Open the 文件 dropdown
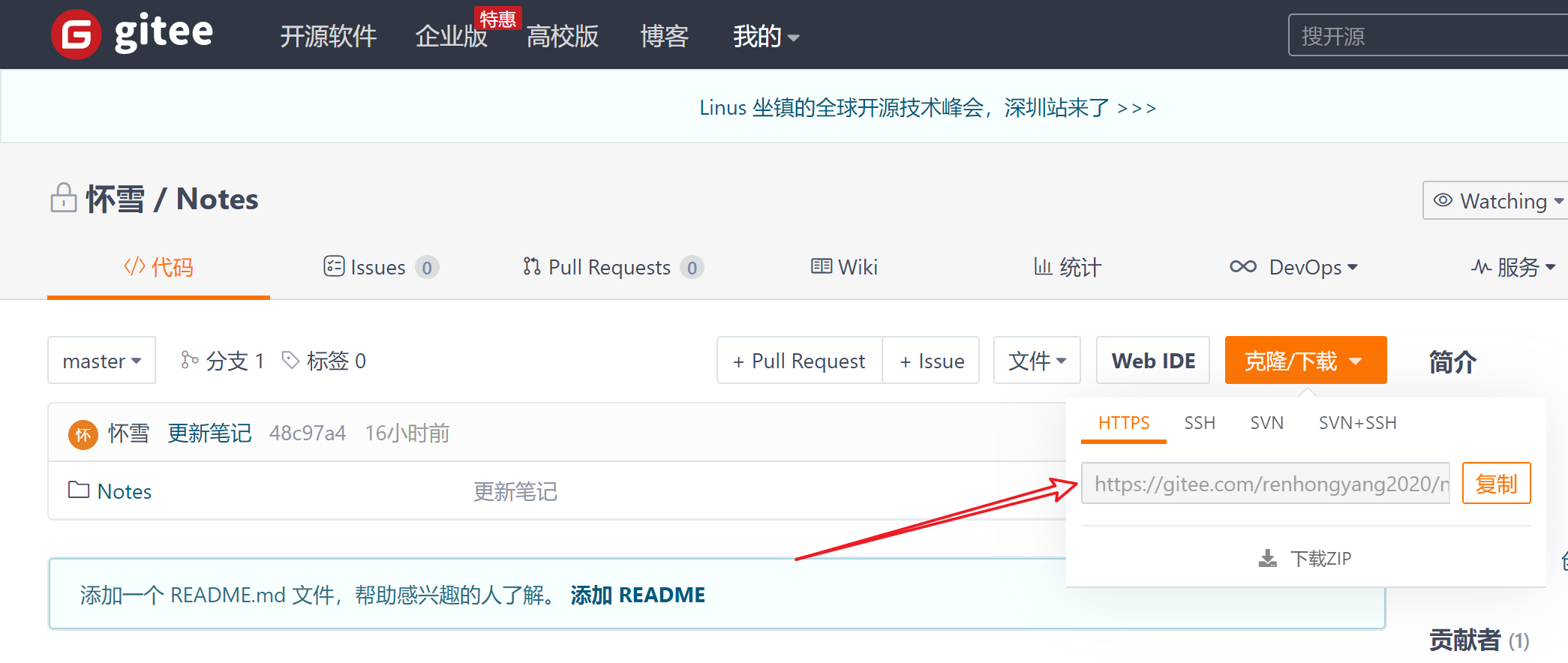The width and height of the screenshot is (1568, 663). pos(1037,361)
